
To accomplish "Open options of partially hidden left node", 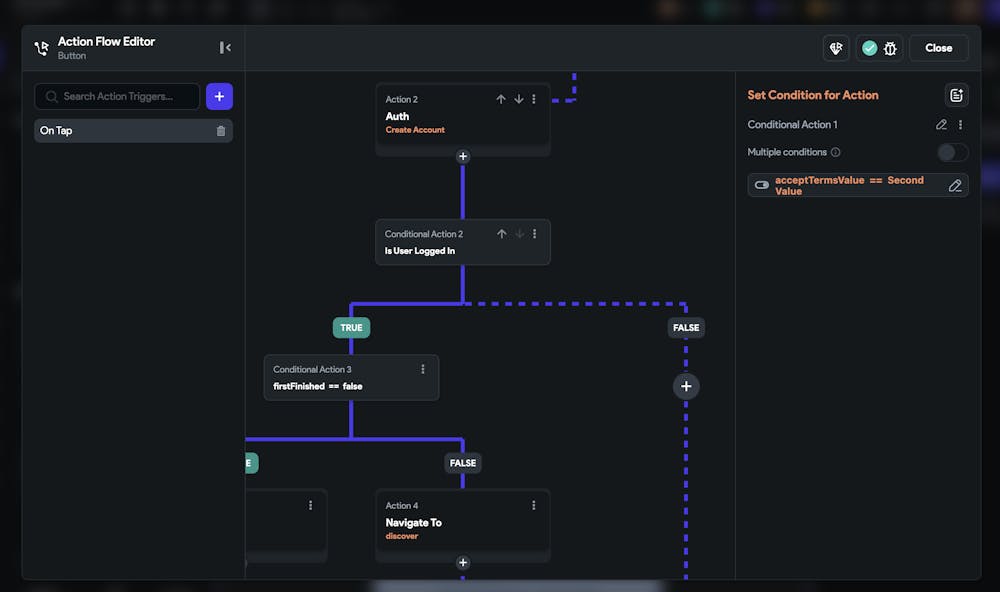I will click(x=311, y=505).
